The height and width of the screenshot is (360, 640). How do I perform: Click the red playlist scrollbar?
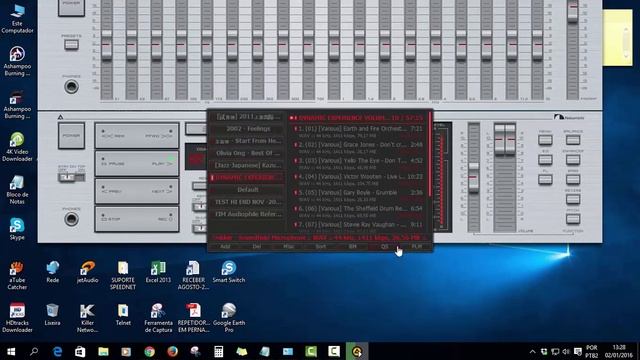click(429, 153)
